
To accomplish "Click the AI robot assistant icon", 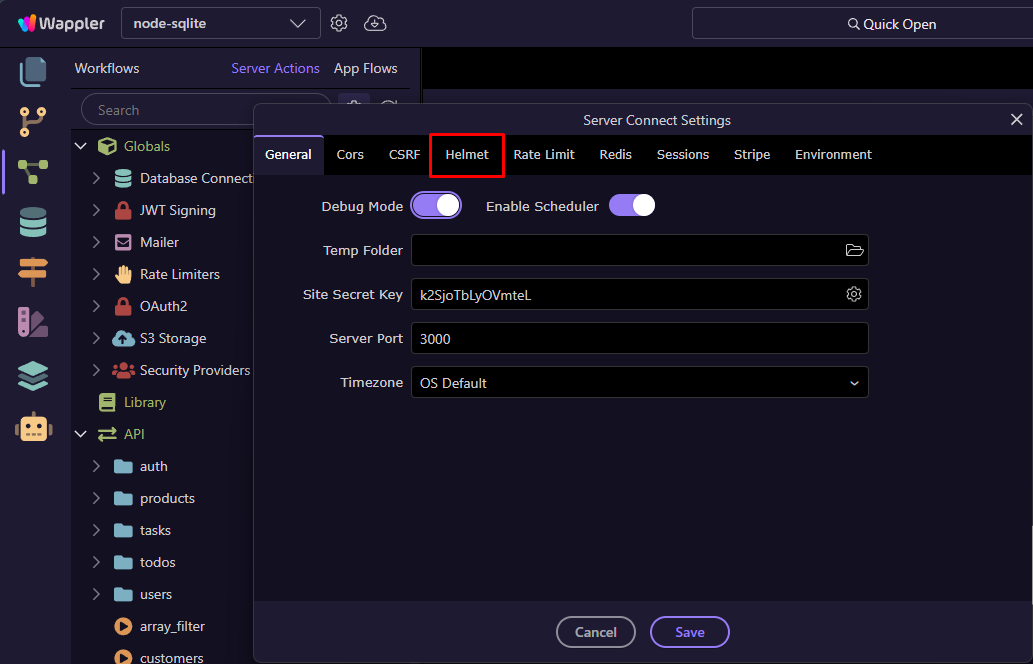I will [x=33, y=428].
